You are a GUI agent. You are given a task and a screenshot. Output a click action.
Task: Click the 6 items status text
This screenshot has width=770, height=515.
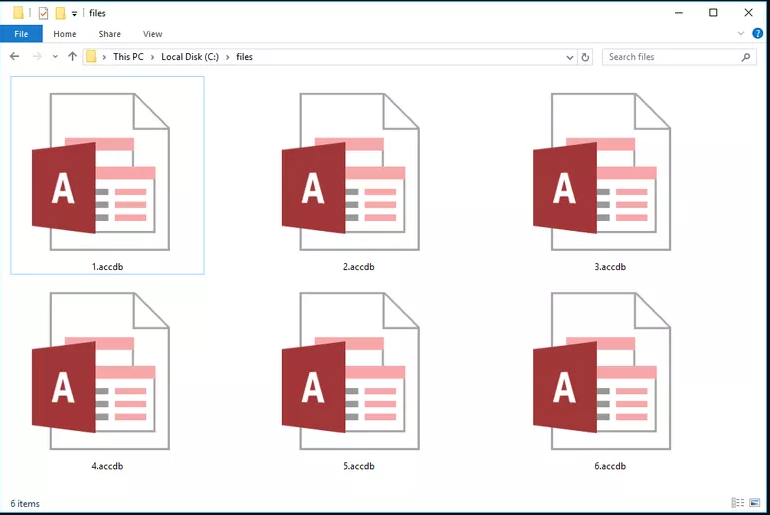[25, 504]
